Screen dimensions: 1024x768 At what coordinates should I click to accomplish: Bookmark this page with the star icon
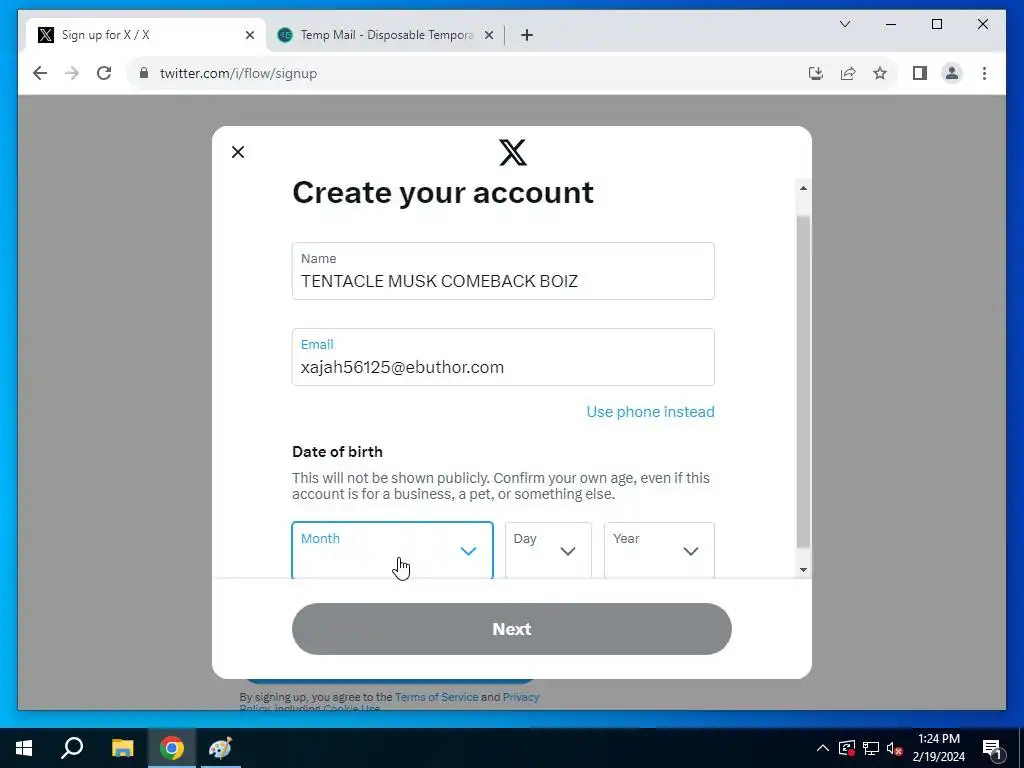pos(880,73)
